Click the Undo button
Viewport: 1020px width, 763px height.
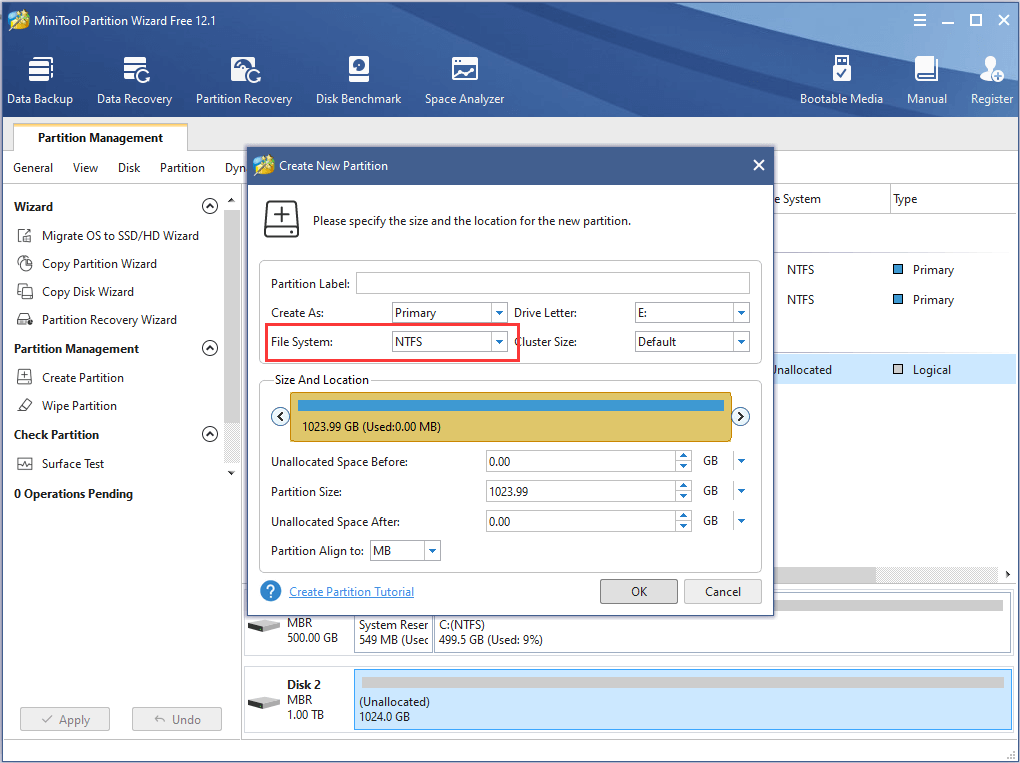pos(177,719)
